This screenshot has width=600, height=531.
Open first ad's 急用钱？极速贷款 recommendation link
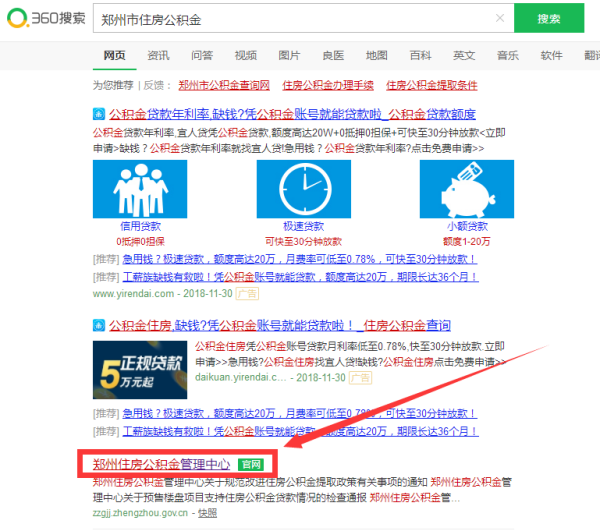point(300,259)
